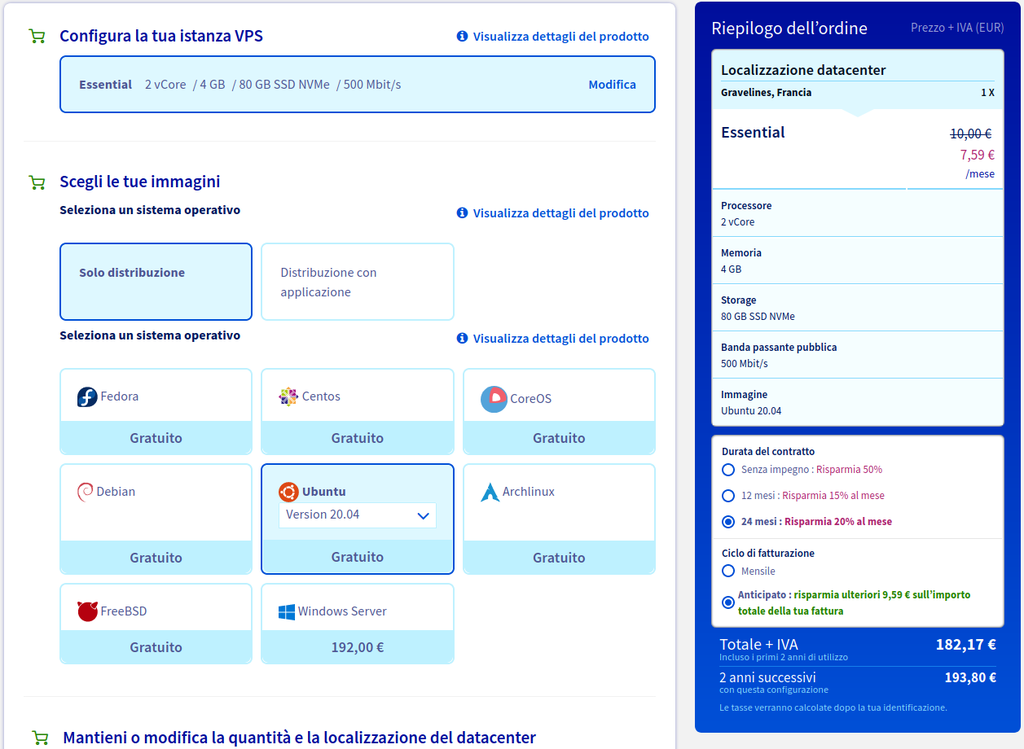Expand the Ubuntu version chevron arrow
This screenshot has width=1024, height=749.
click(423, 516)
